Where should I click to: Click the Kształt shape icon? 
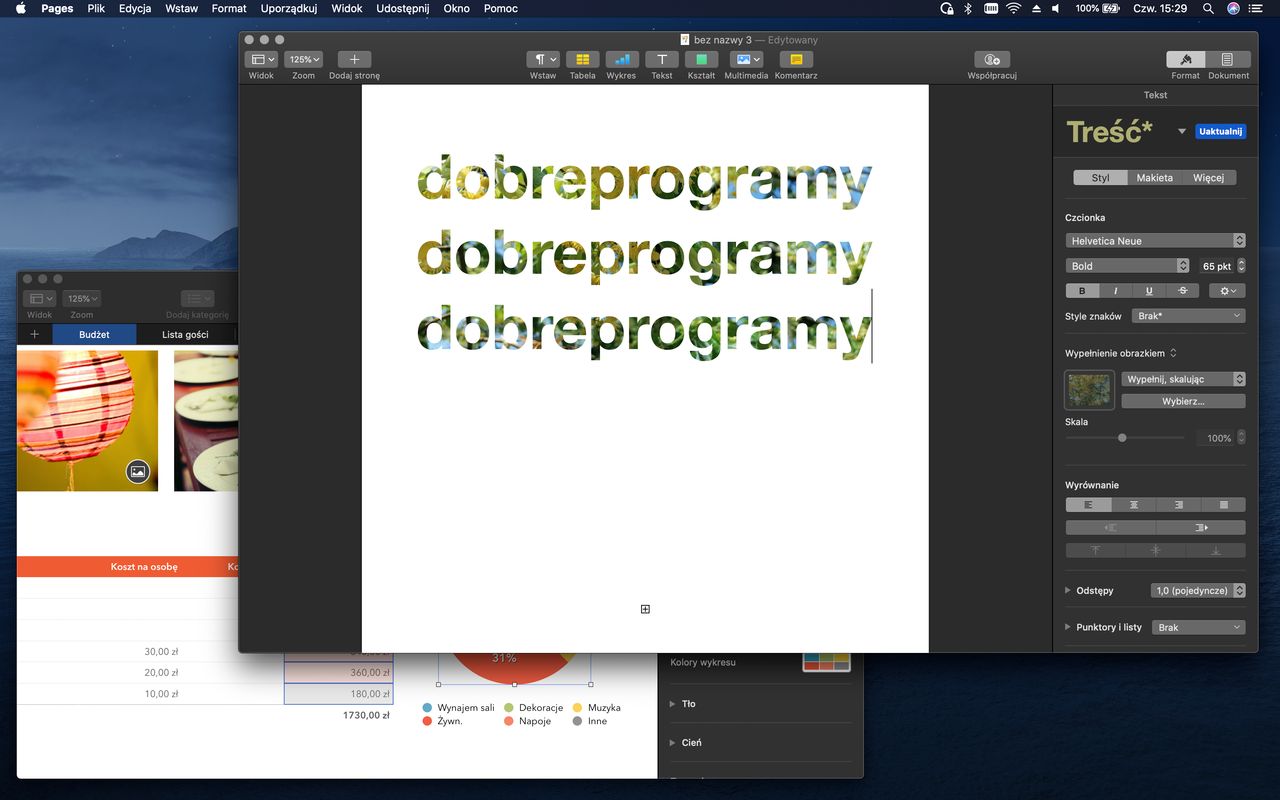tap(701, 60)
